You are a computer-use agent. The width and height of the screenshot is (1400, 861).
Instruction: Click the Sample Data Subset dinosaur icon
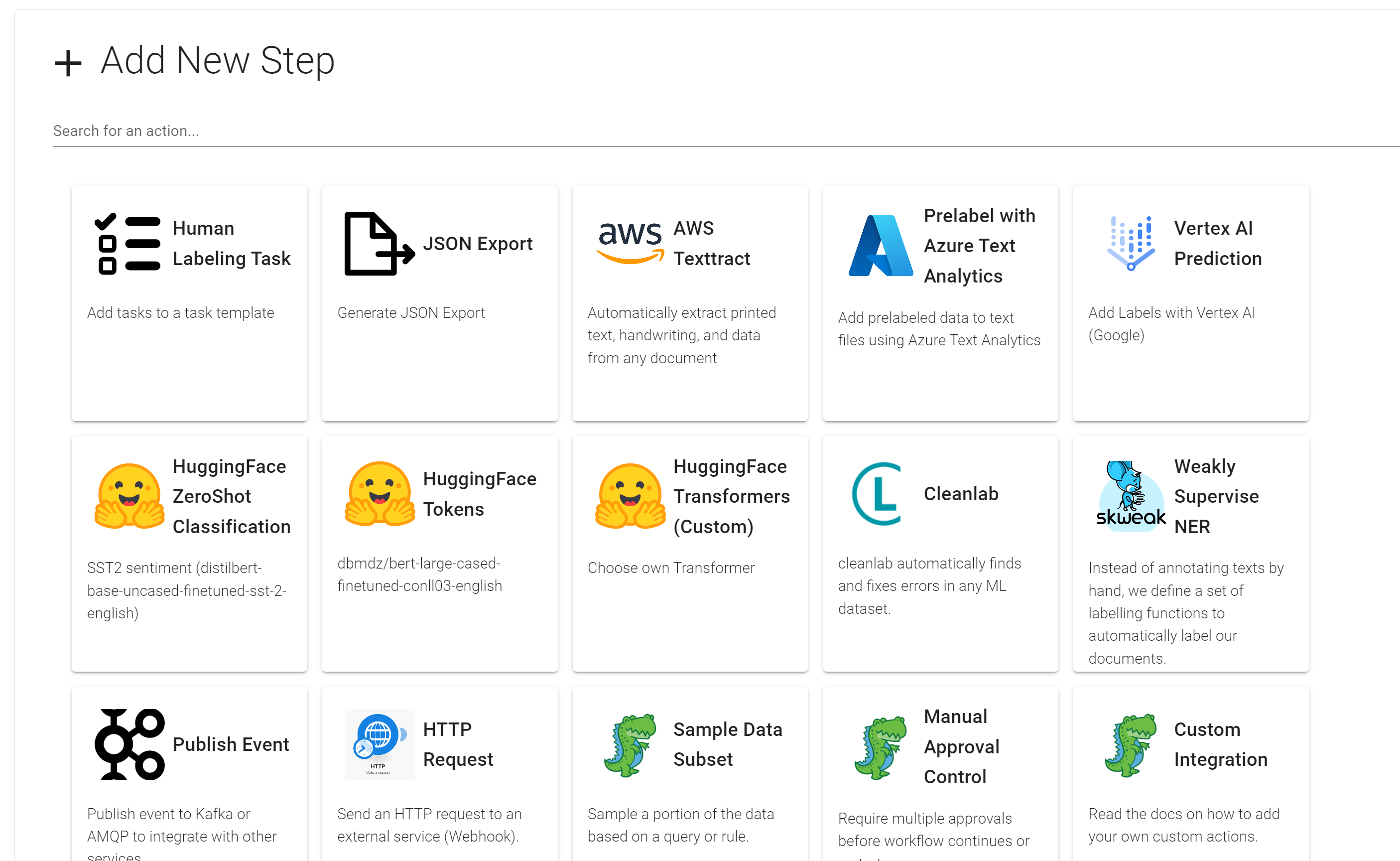[x=630, y=744]
